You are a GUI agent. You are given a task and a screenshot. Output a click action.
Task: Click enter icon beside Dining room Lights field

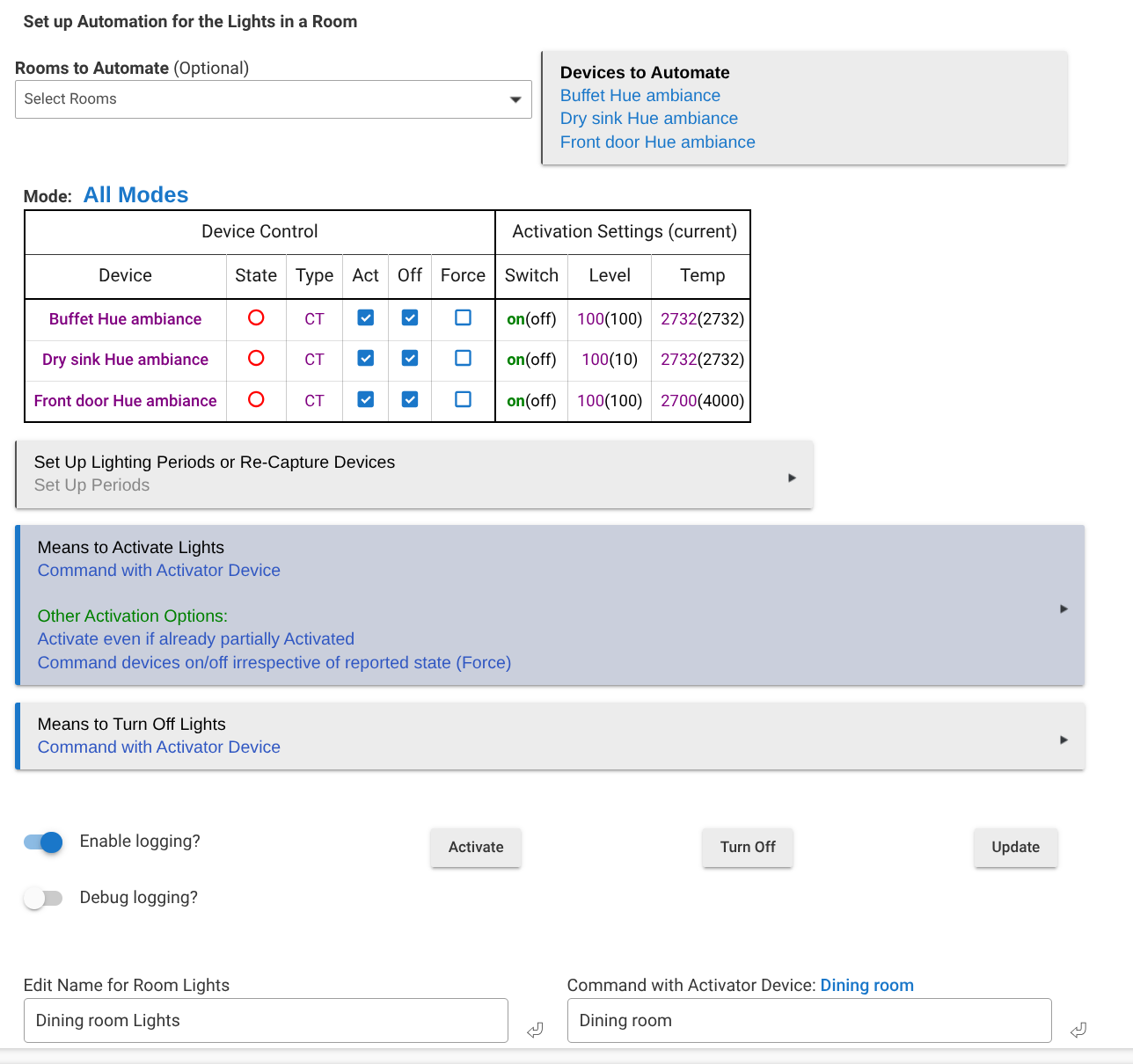pyautogui.click(x=535, y=1030)
